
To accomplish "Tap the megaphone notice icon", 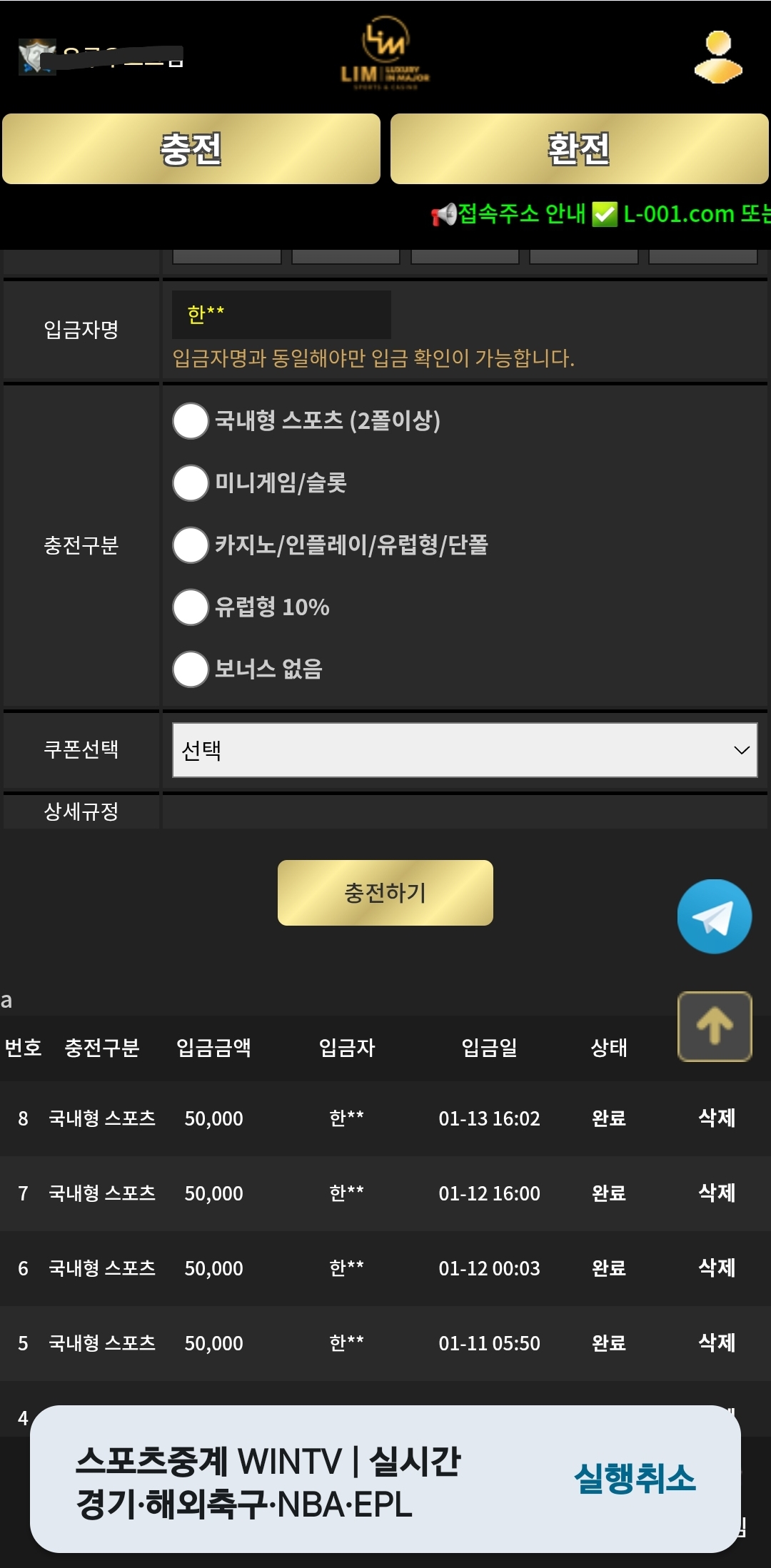I will click(443, 214).
